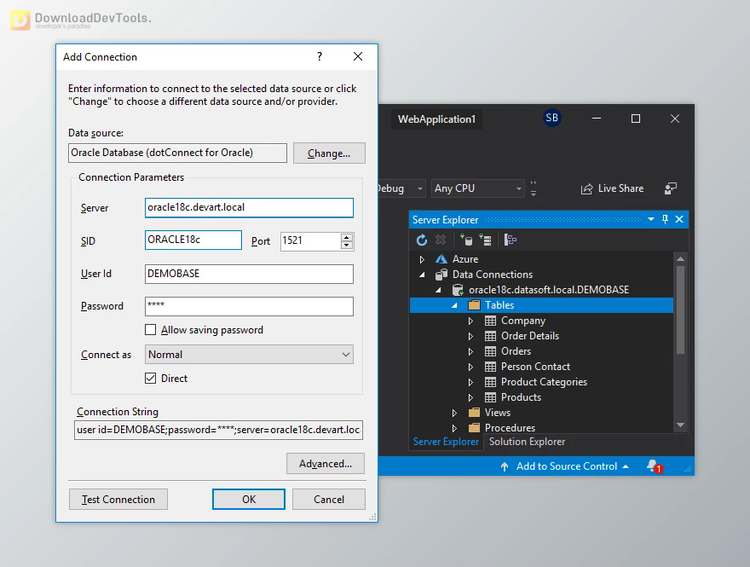This screenshot has width=750, height=567.
Task: Click the Test Connection button
Action: [118, 500]
